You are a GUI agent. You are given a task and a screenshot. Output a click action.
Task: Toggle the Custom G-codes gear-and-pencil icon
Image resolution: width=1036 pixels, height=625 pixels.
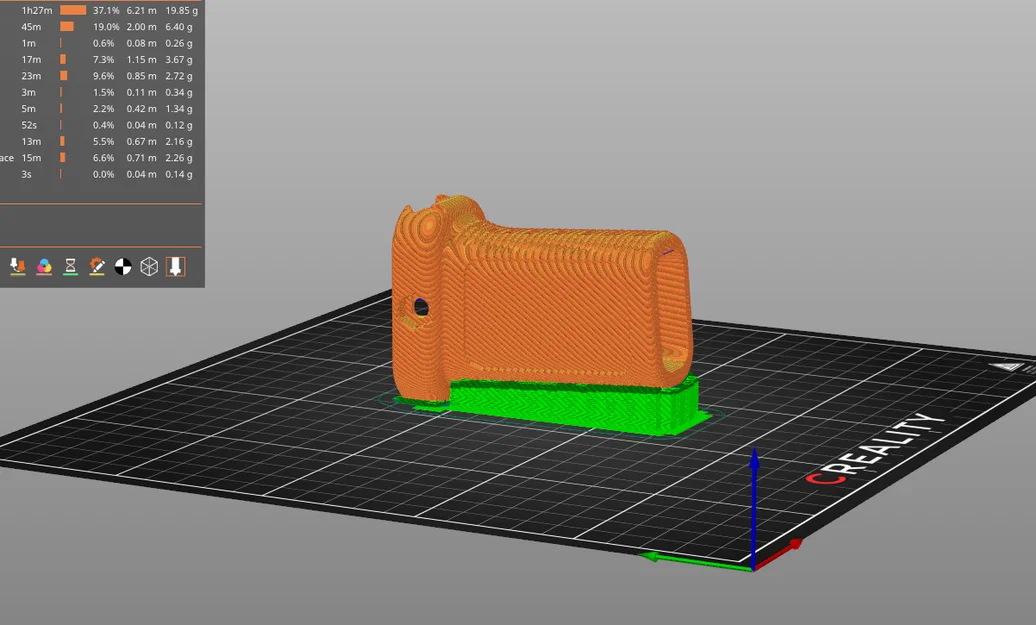point(96,266)
